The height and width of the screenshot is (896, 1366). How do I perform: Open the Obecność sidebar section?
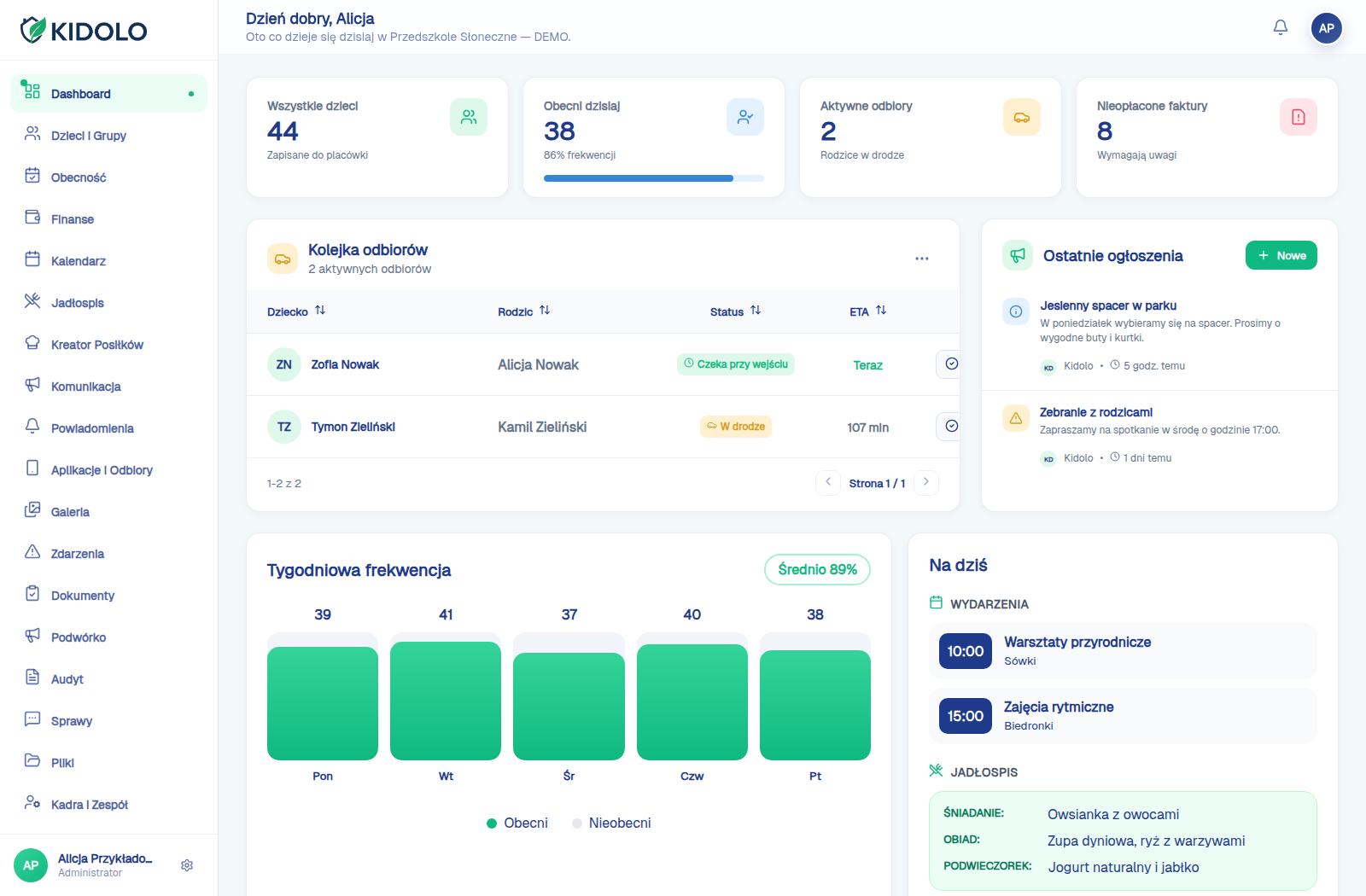point(108,177)
